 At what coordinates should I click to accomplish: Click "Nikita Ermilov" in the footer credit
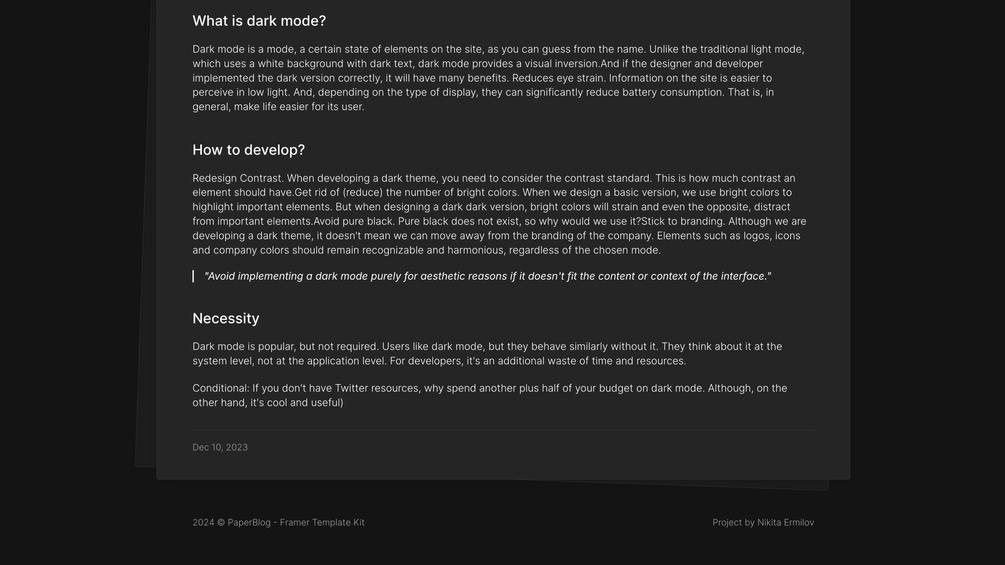(x=785, y=522)
